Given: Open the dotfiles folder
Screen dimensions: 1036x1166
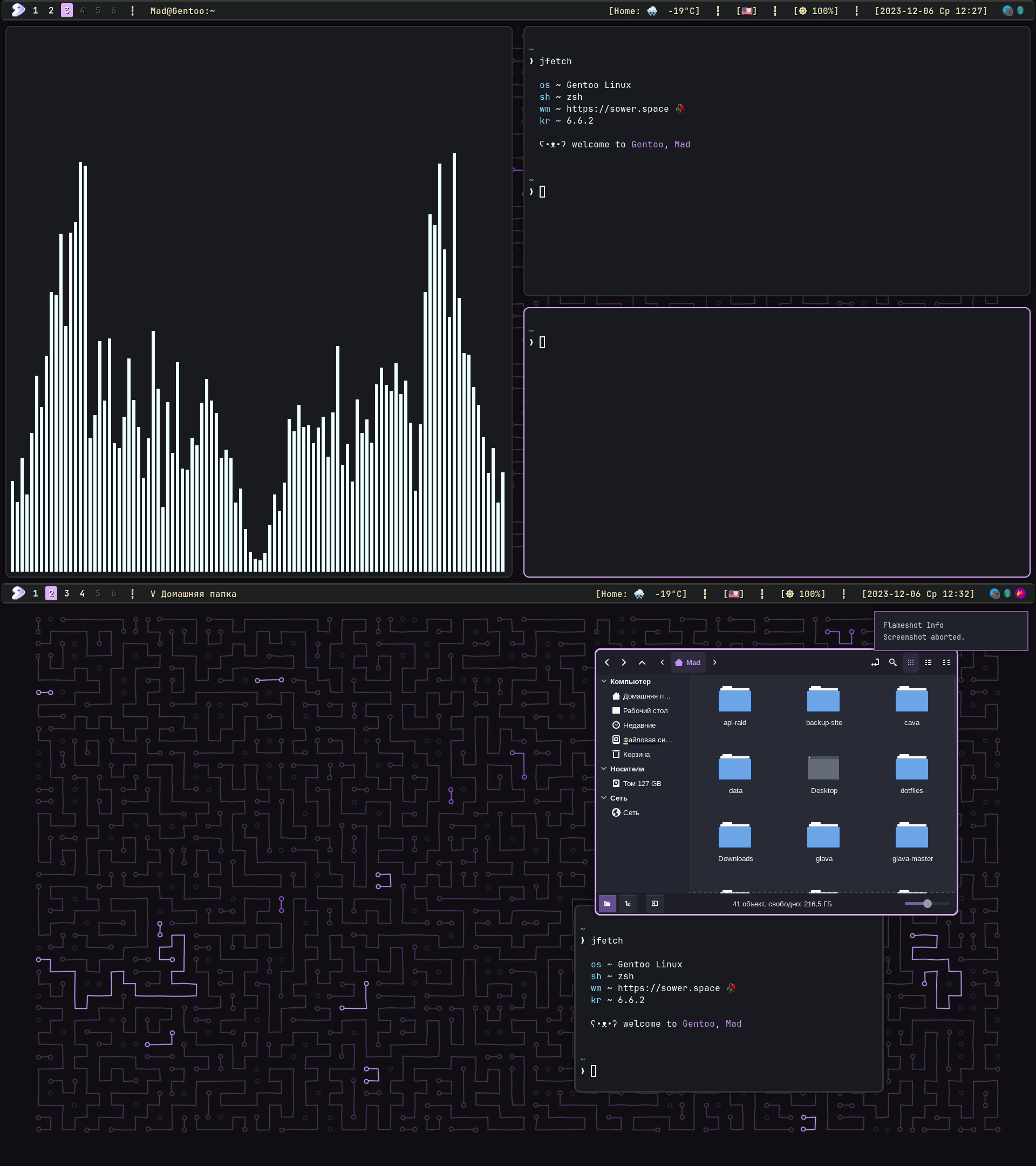Looking at the screenshot, I should coord(912,774).
